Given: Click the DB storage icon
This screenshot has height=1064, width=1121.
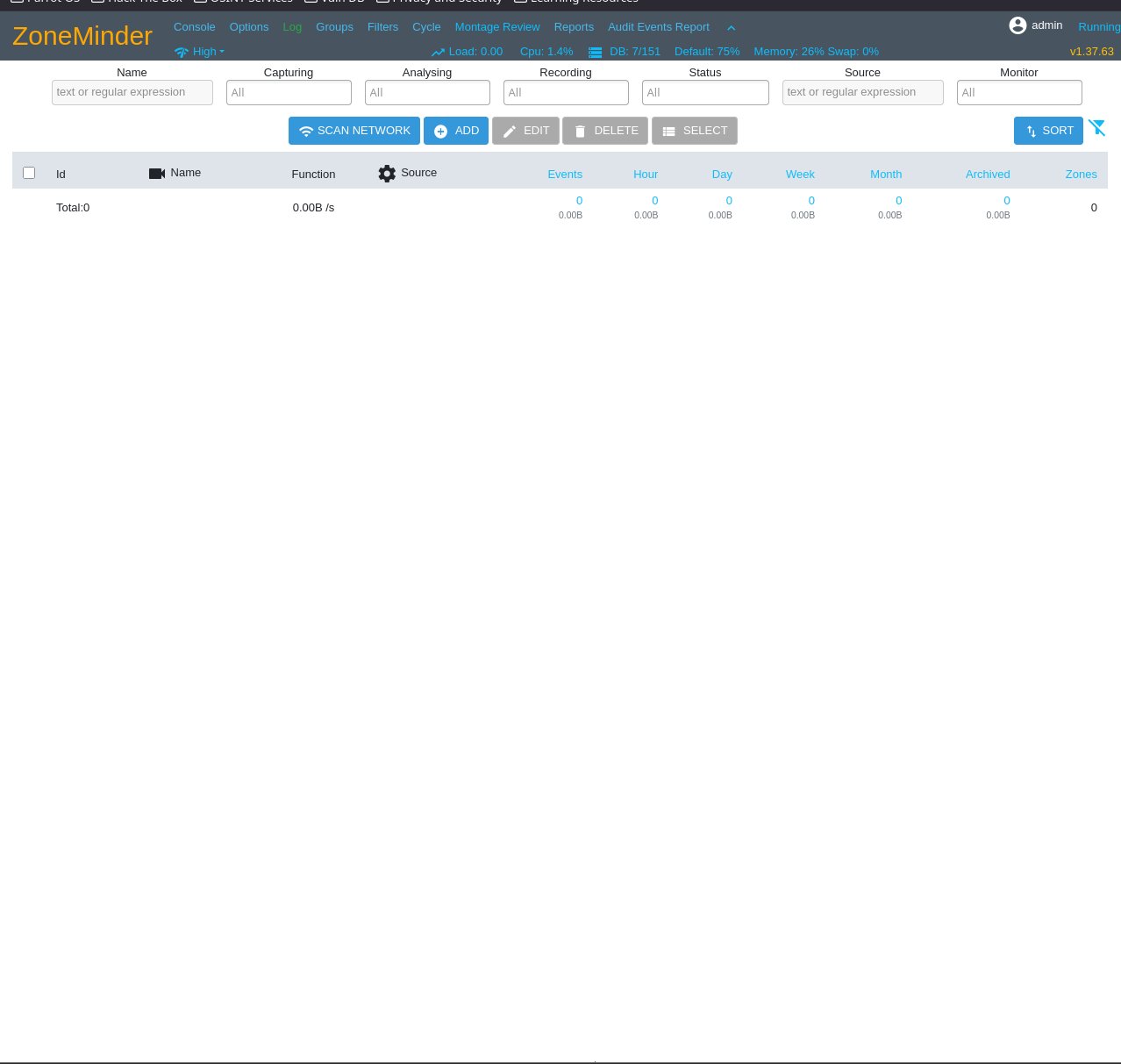Looking at the screenshot, I should click(x=596, y=53).
